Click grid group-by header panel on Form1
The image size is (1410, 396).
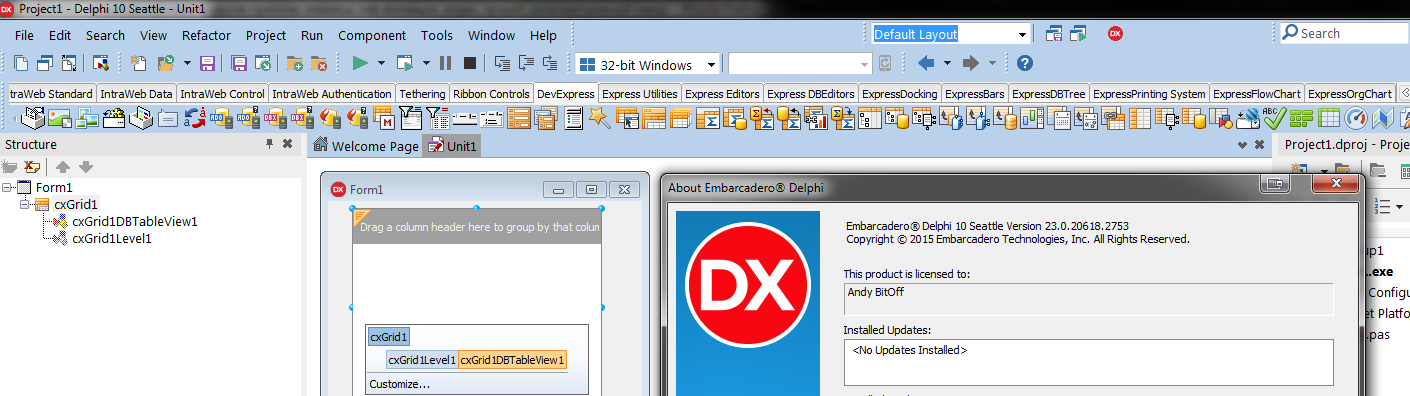click(x=477, y=227)
